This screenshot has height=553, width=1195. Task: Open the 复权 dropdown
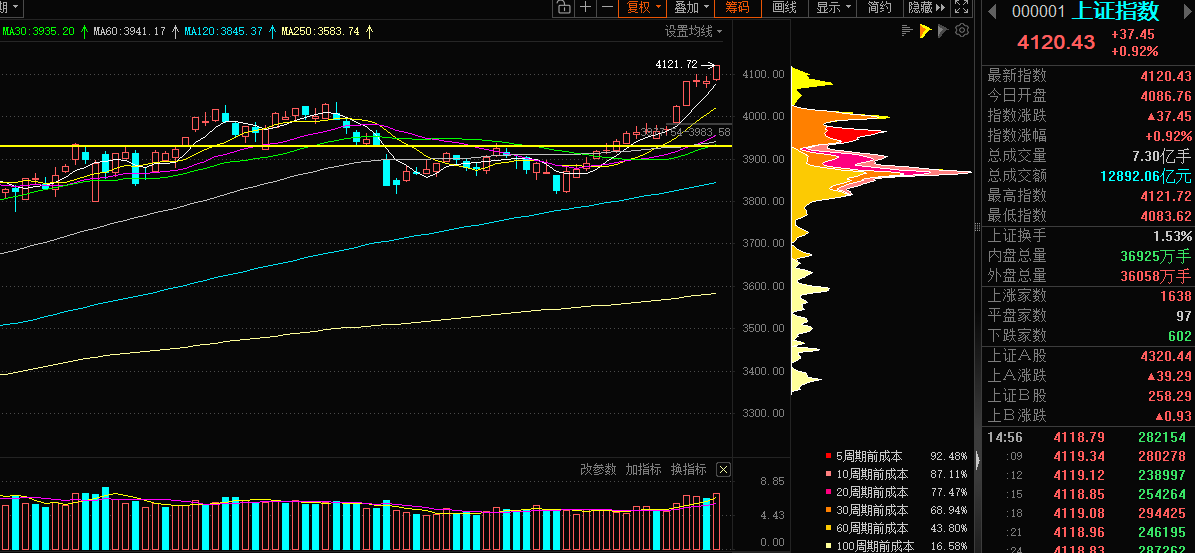click(x=644, y=8)
